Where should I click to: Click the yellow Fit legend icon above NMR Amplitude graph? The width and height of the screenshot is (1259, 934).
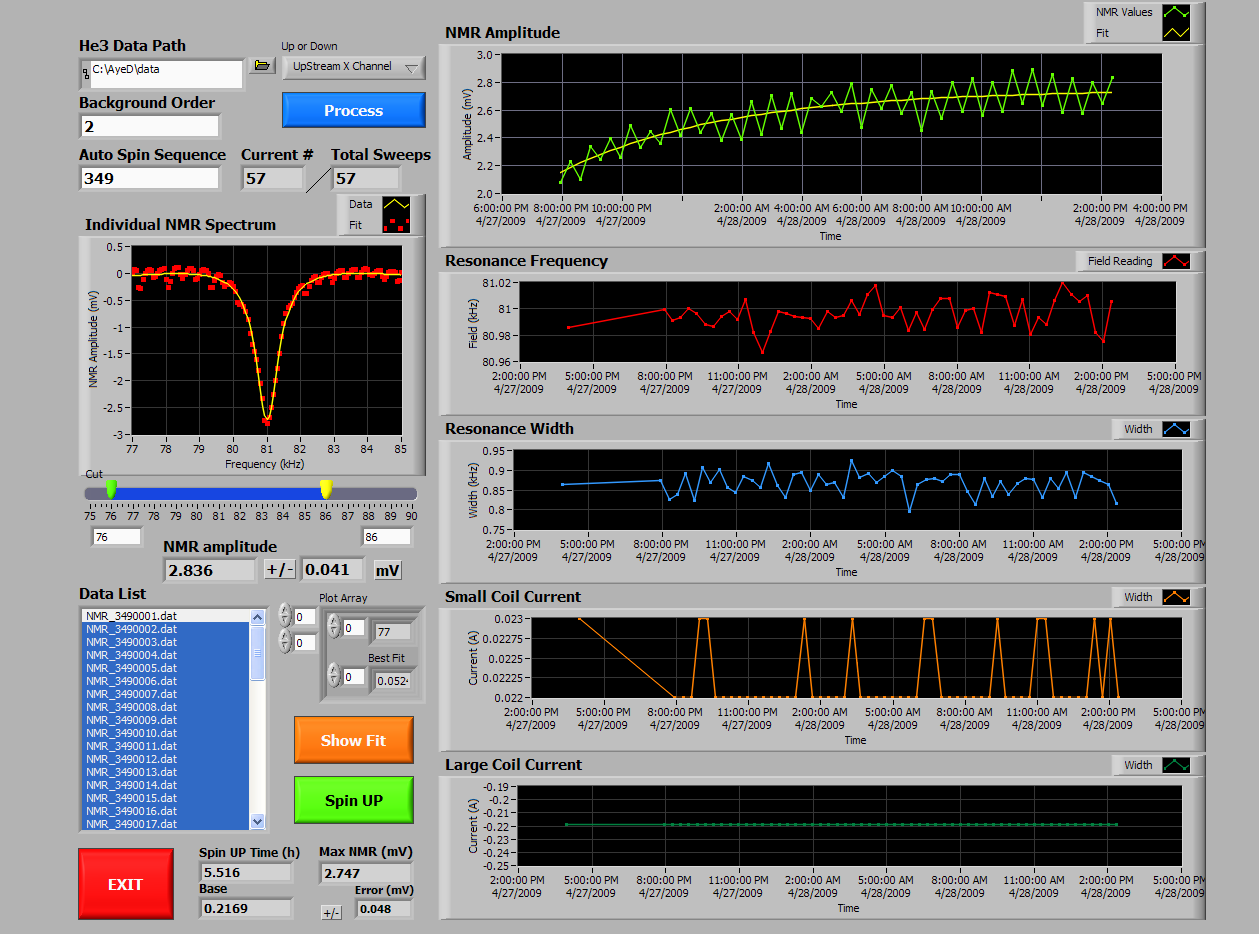coord(1177,32)
